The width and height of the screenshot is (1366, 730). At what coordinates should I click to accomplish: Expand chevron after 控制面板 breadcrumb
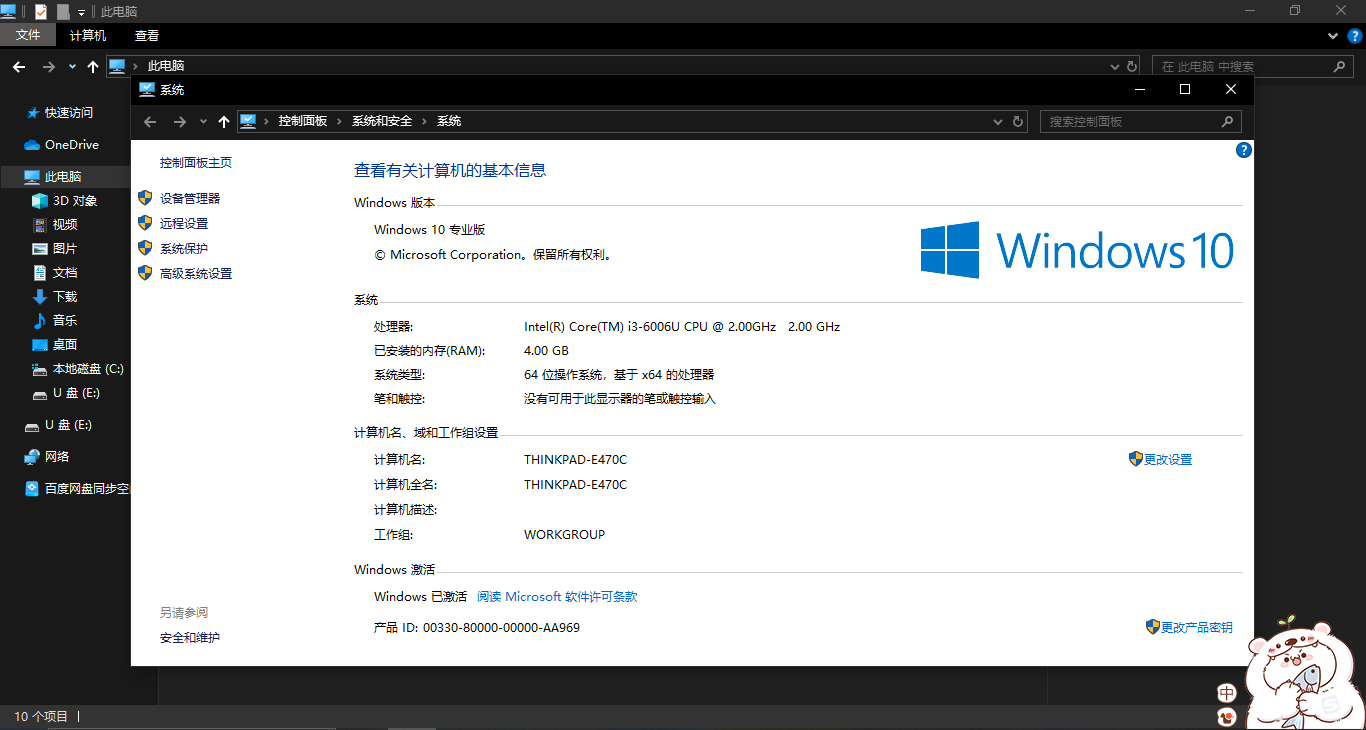[x=340, y=122]
